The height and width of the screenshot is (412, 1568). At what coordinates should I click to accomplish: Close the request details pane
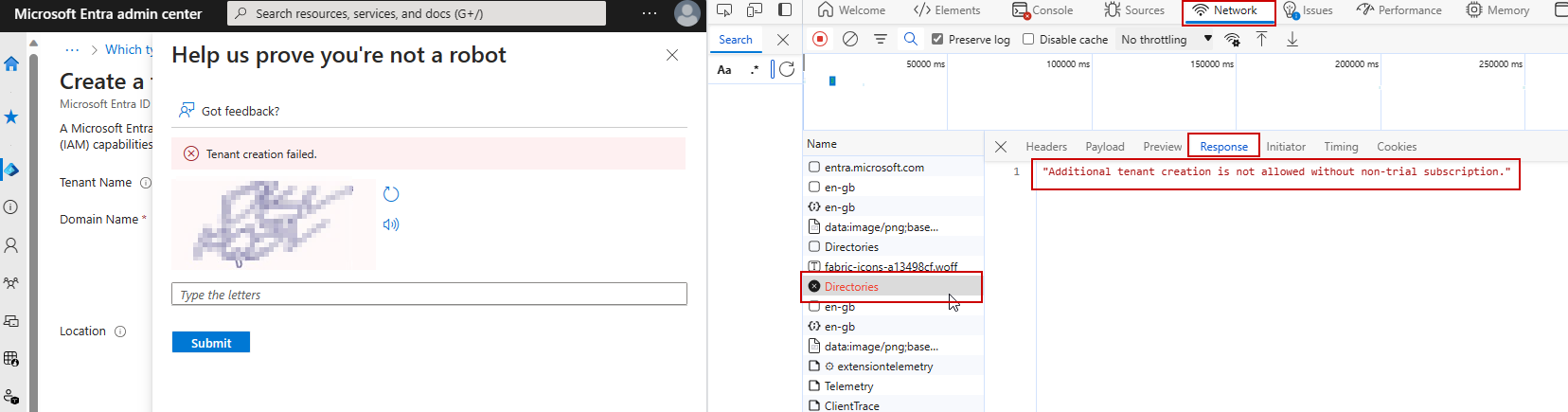click(1001, 147)
